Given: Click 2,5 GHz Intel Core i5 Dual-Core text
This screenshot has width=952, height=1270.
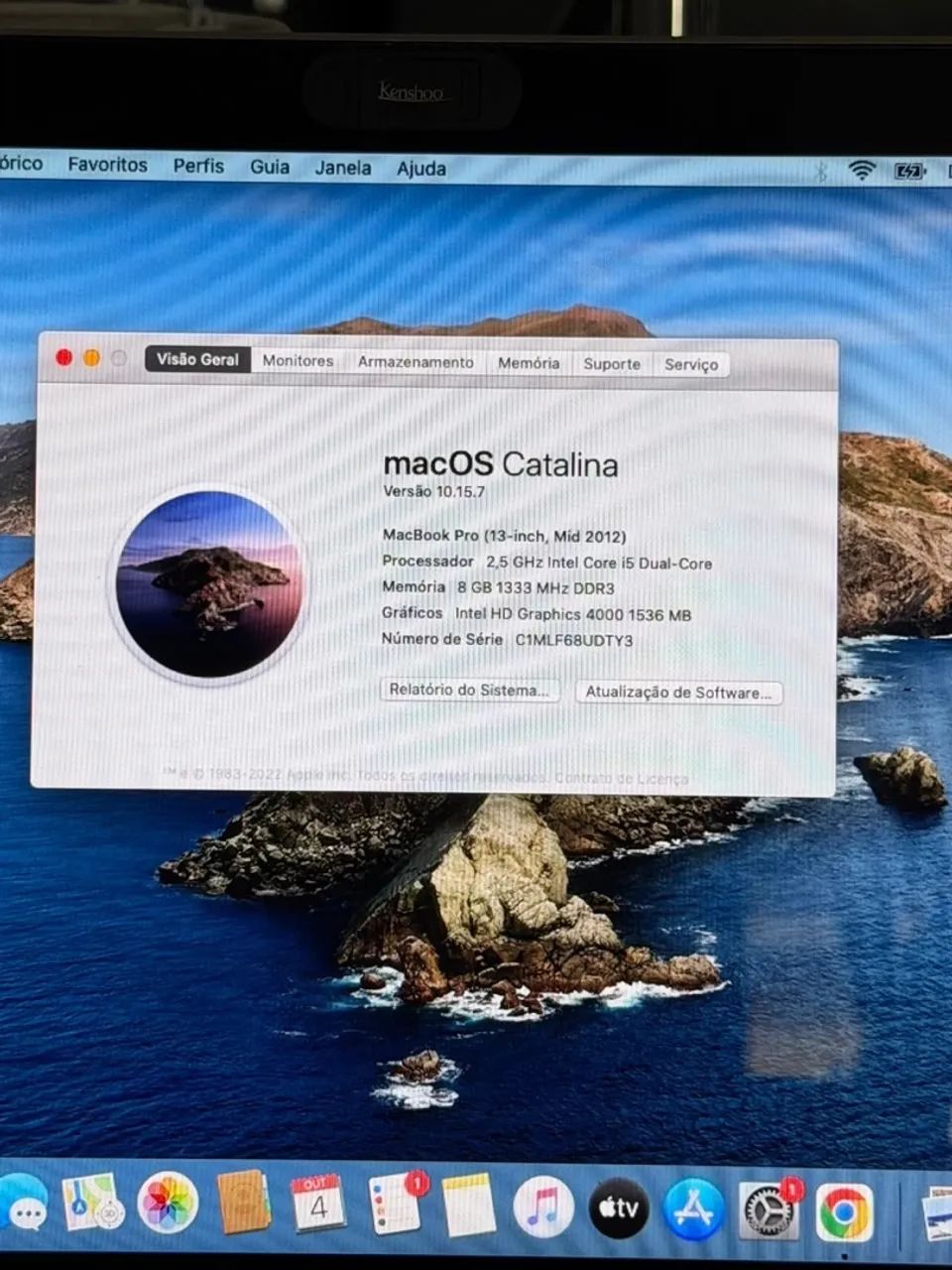Looking at the screenshot, I should point(599,563).
